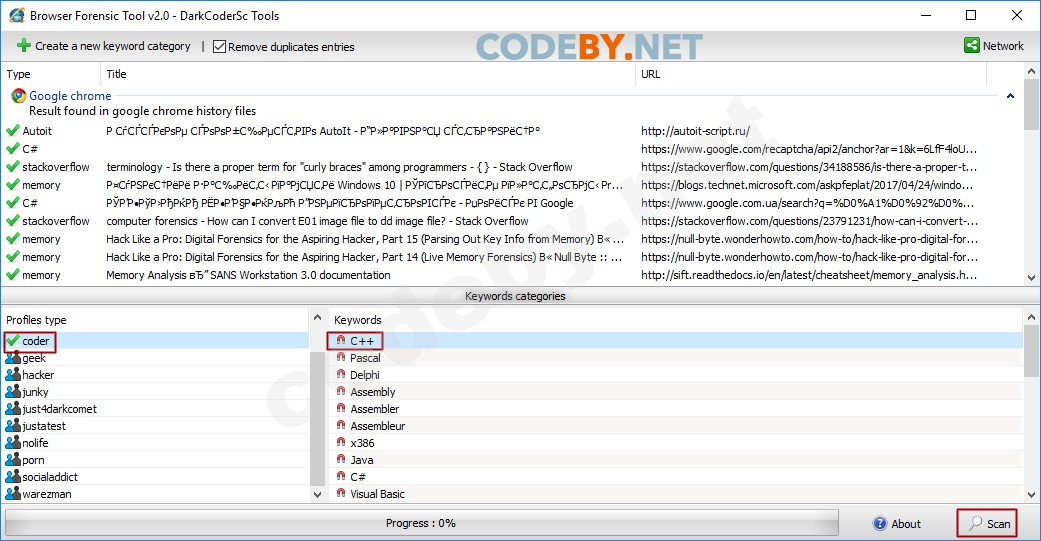Click the Progress 0% bar
This screenshot has height=541, width=1041.
coord(421,523)
